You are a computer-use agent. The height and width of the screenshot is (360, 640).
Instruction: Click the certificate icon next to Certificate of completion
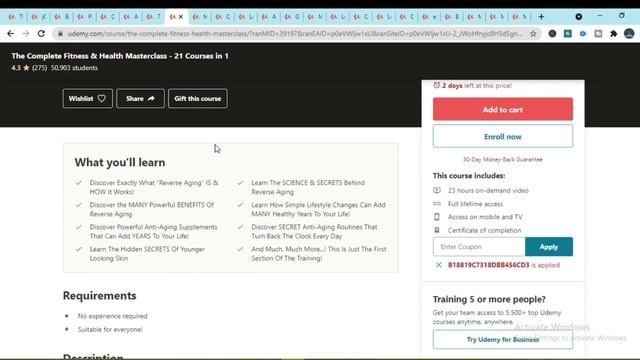tap(437, 230)
